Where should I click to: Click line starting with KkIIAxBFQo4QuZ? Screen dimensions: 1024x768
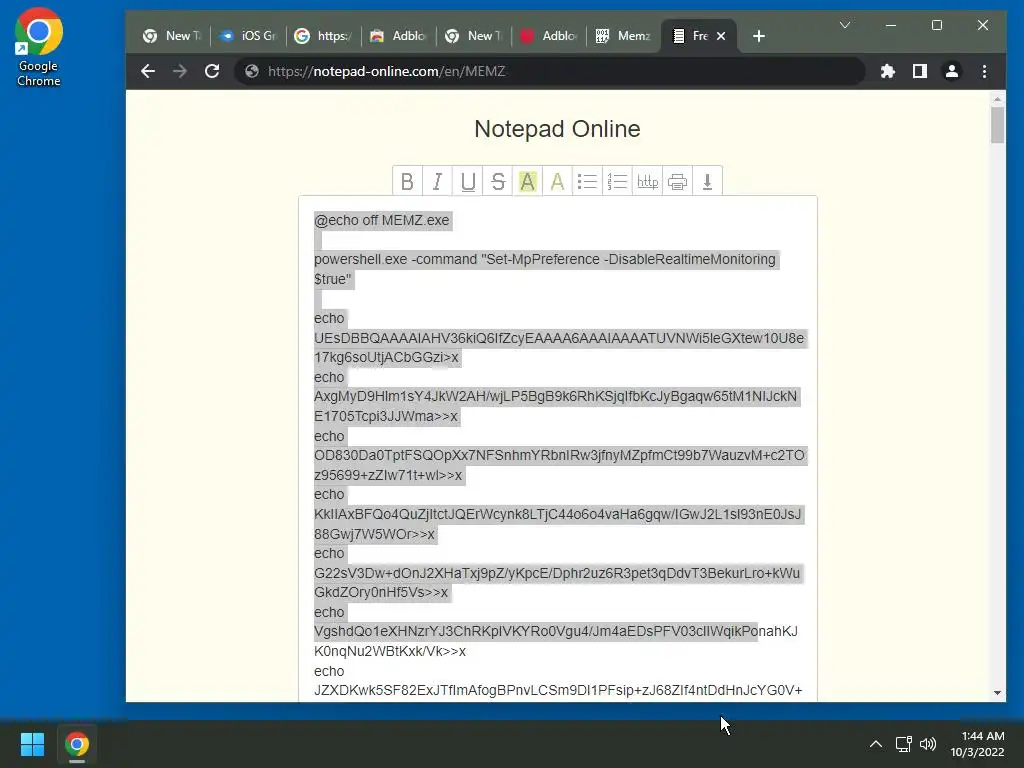(x=558, y=514)
